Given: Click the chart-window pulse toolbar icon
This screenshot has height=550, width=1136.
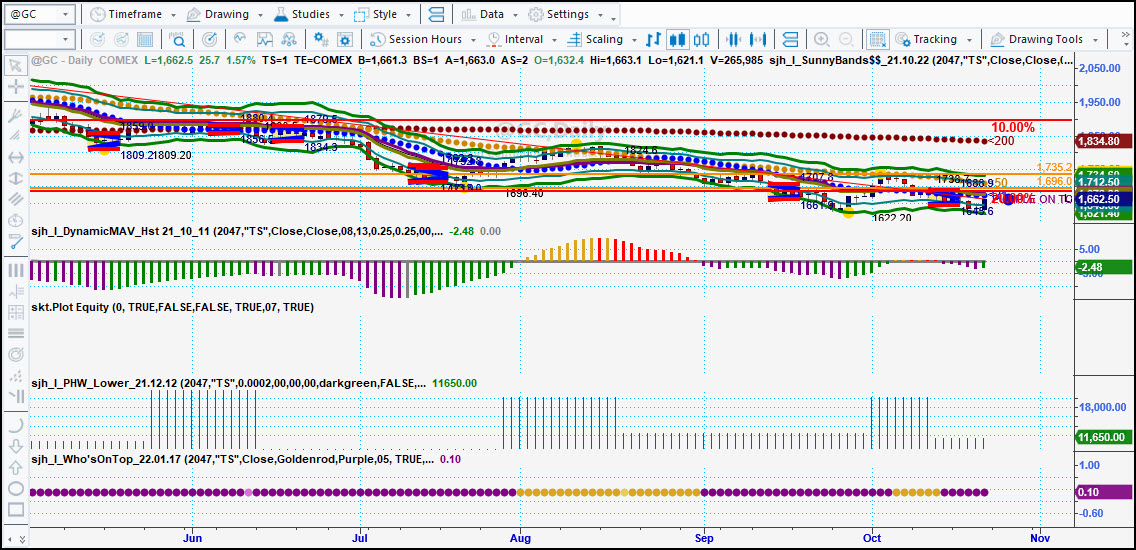Looking at the screenshot, I should pos(264,39).
